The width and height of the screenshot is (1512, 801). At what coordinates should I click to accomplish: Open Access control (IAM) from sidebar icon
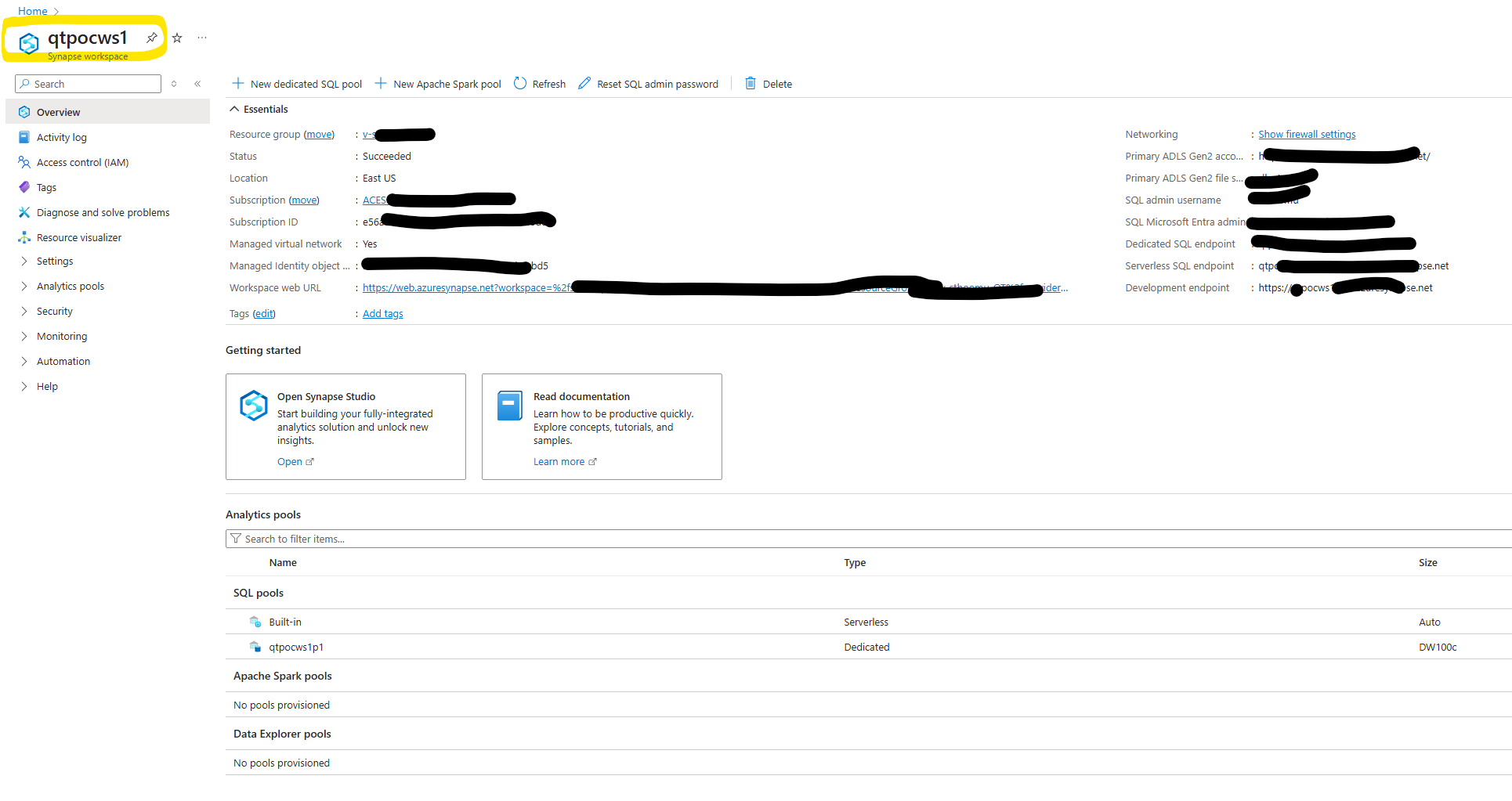(24, 162)
